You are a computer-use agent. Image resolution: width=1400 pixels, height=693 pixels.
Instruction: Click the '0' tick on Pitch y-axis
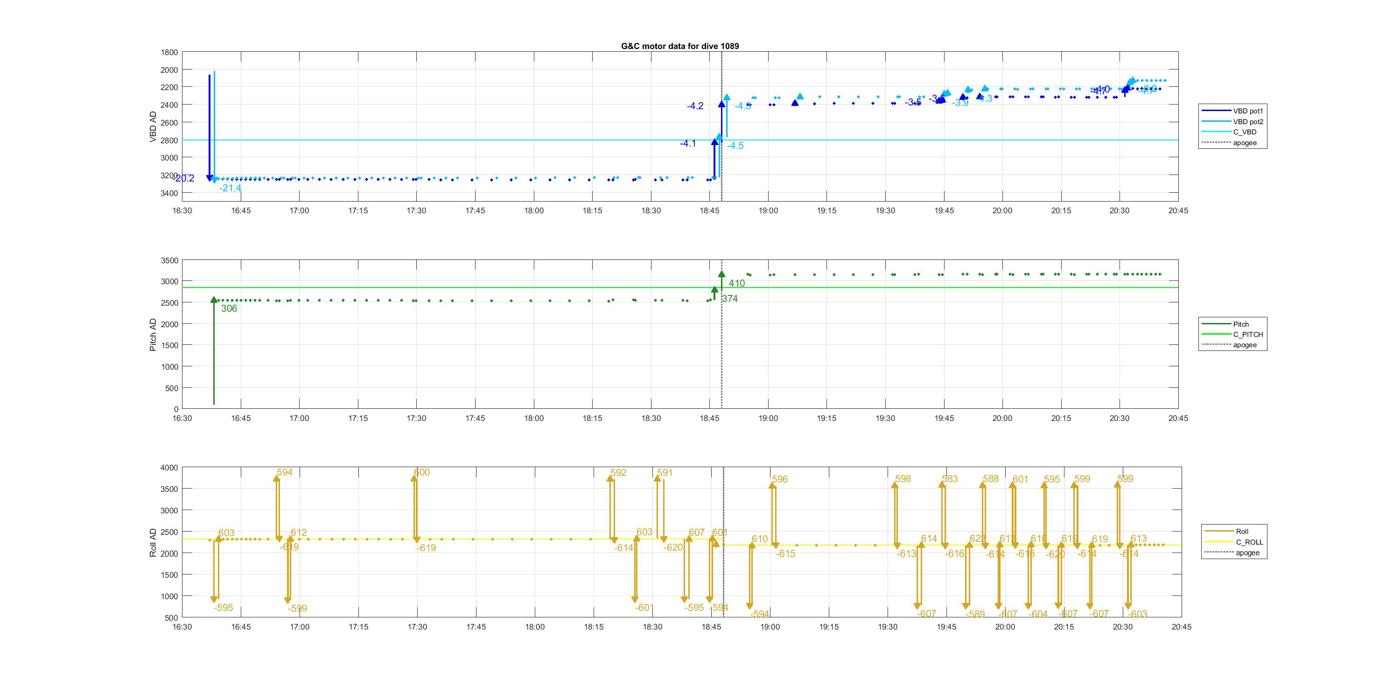pyautogui.click(x=176, y=410)
